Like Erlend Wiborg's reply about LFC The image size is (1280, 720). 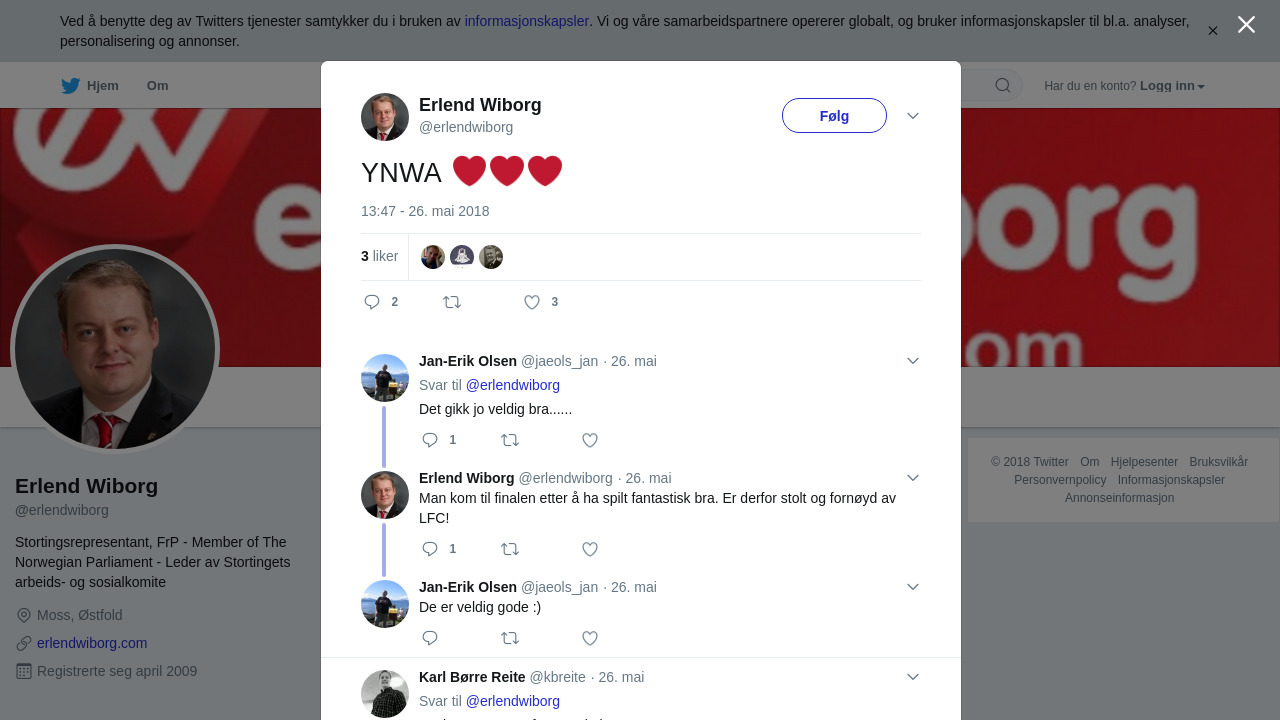click(590, 549)
